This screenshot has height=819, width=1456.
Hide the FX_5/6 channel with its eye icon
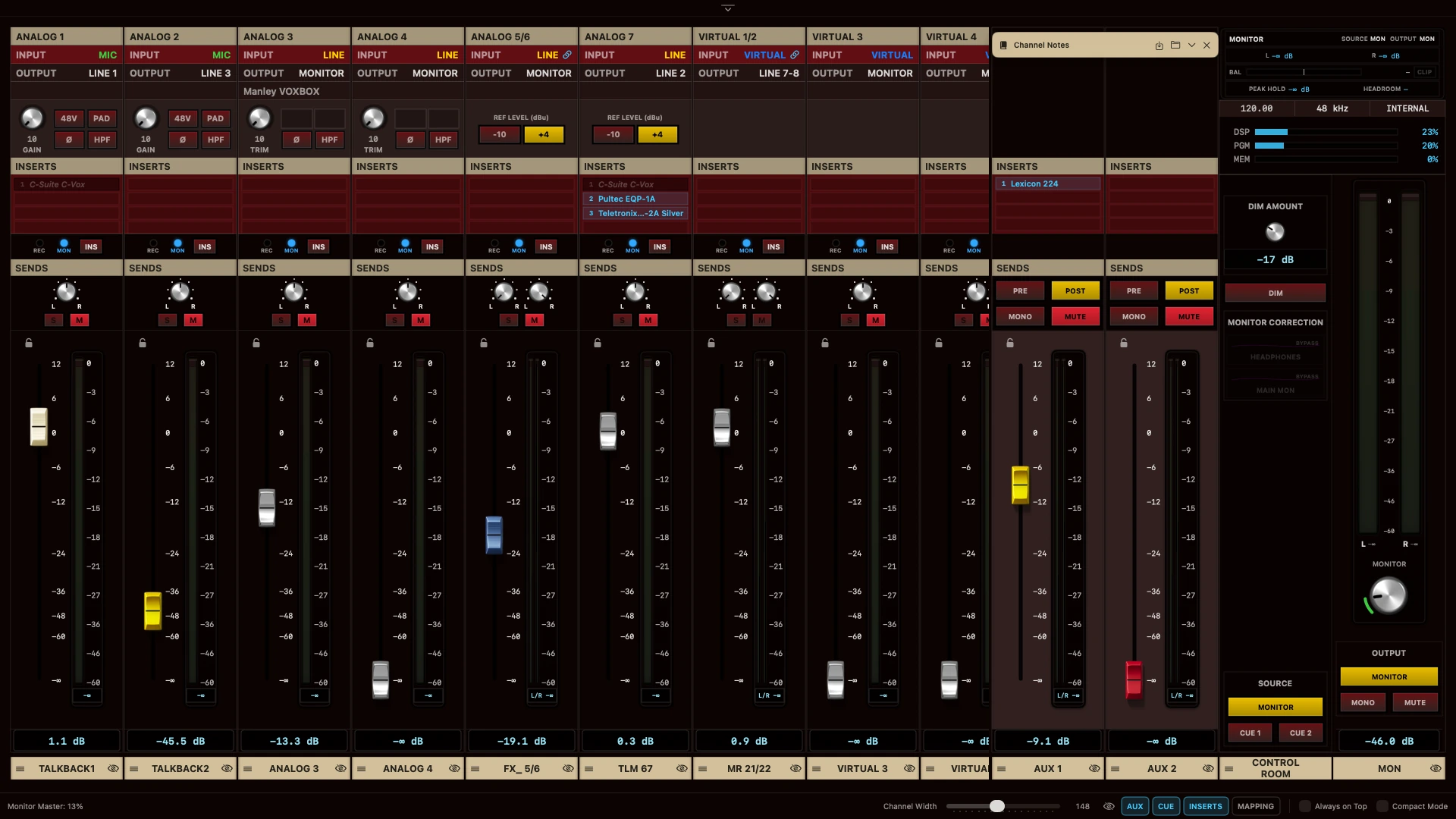point(568,768)
